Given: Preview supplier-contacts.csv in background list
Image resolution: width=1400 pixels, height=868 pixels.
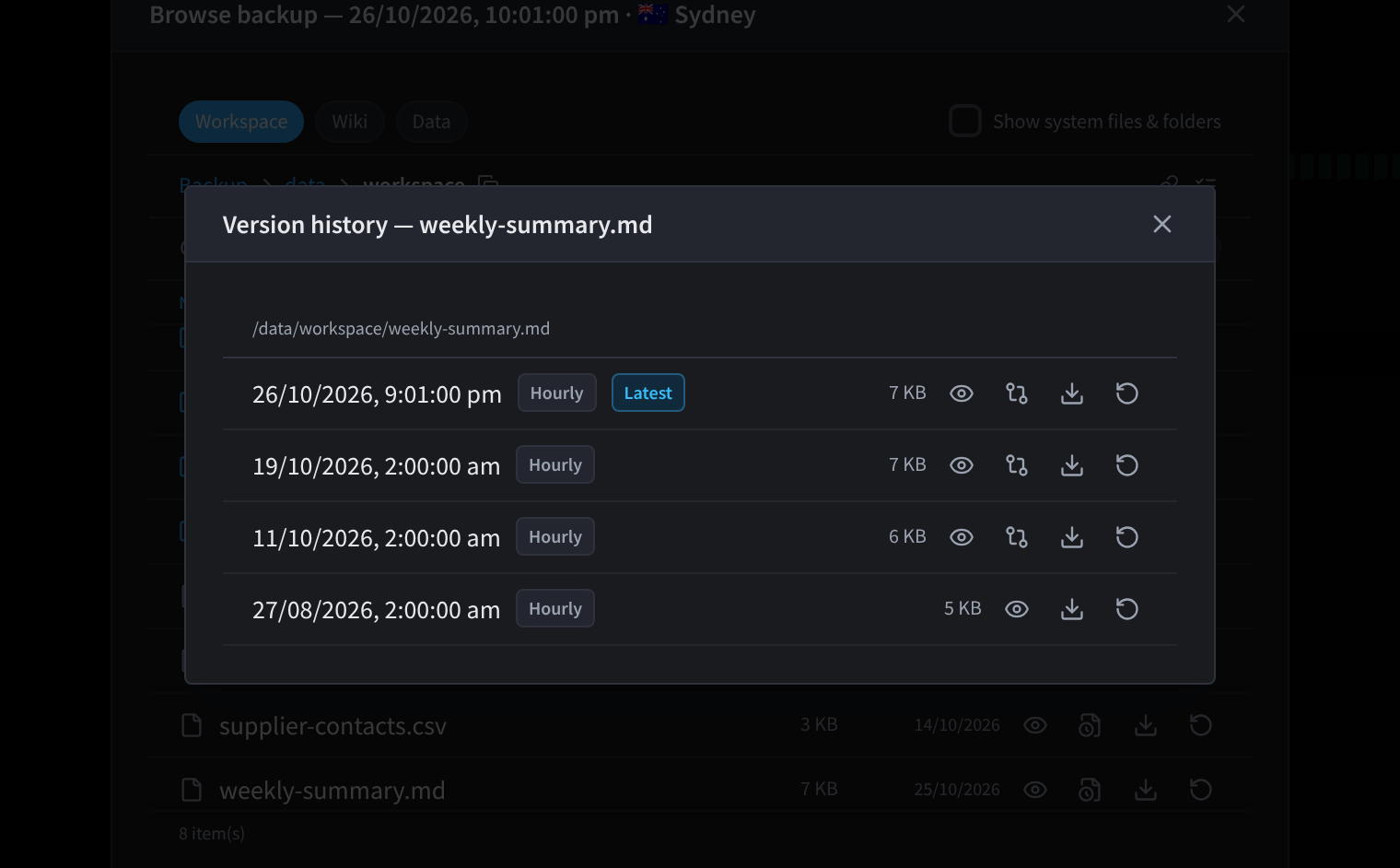Looking at the screenshot, I should [x=1035, y=725].
